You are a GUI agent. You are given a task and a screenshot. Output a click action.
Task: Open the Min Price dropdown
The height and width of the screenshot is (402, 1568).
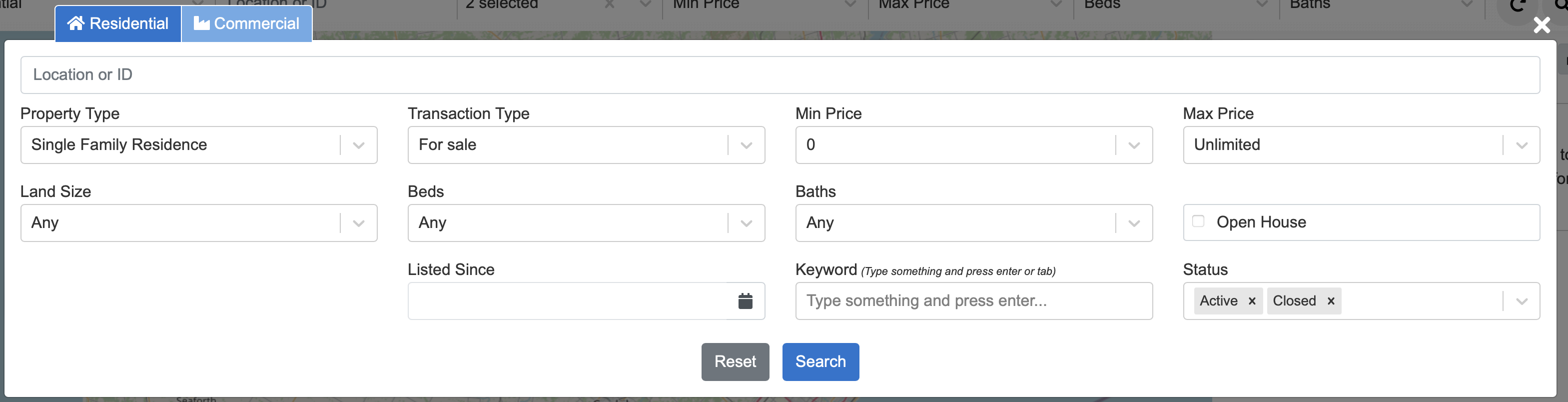click(x=974, y=145)
